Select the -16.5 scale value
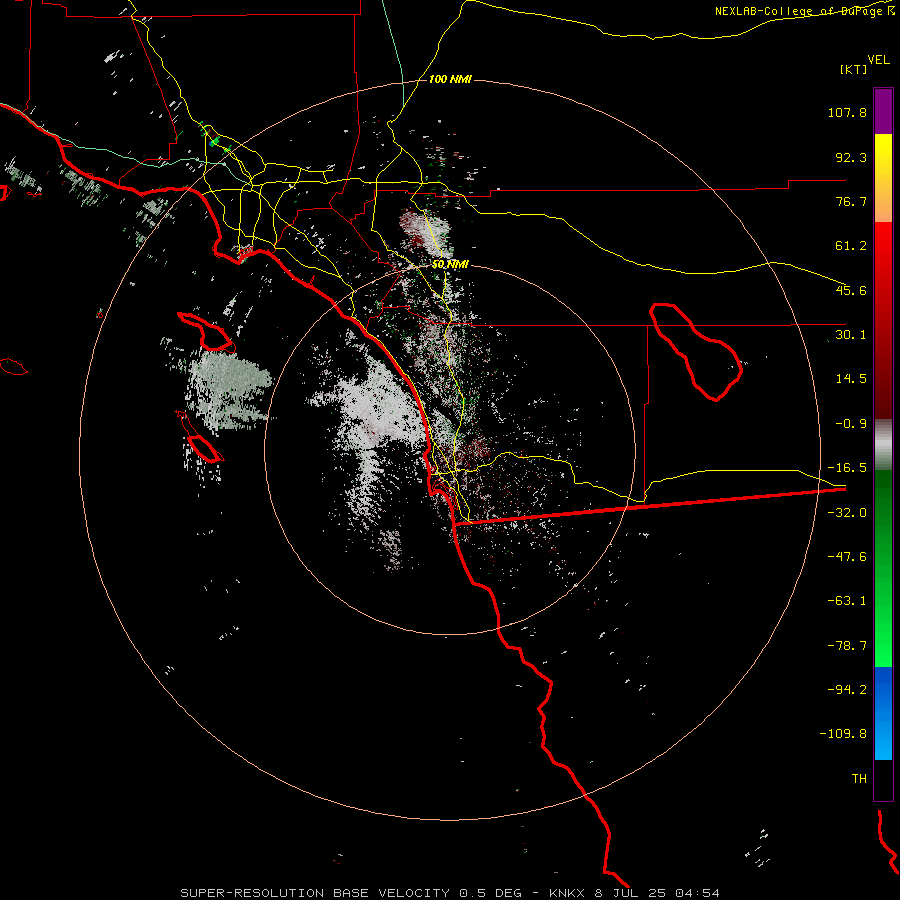Screen dimensions: 900x900 847,468
